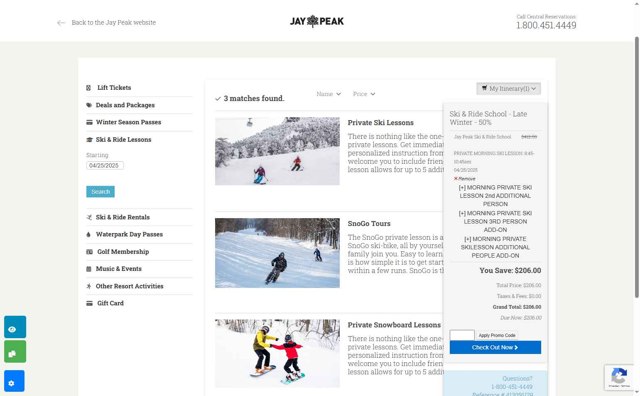Sort results by Price dropdown
Viewport: 640px width, 396px height.
364,94
